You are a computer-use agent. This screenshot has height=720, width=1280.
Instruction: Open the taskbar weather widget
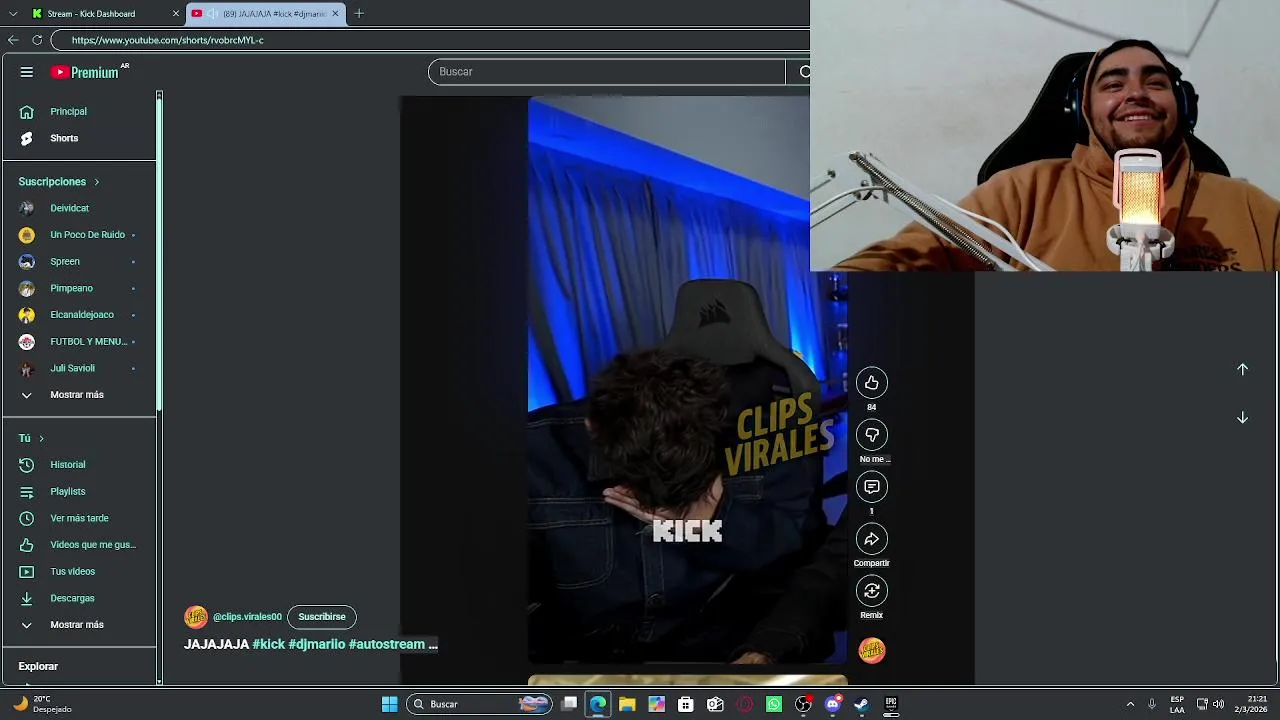[x=42, y=704]
